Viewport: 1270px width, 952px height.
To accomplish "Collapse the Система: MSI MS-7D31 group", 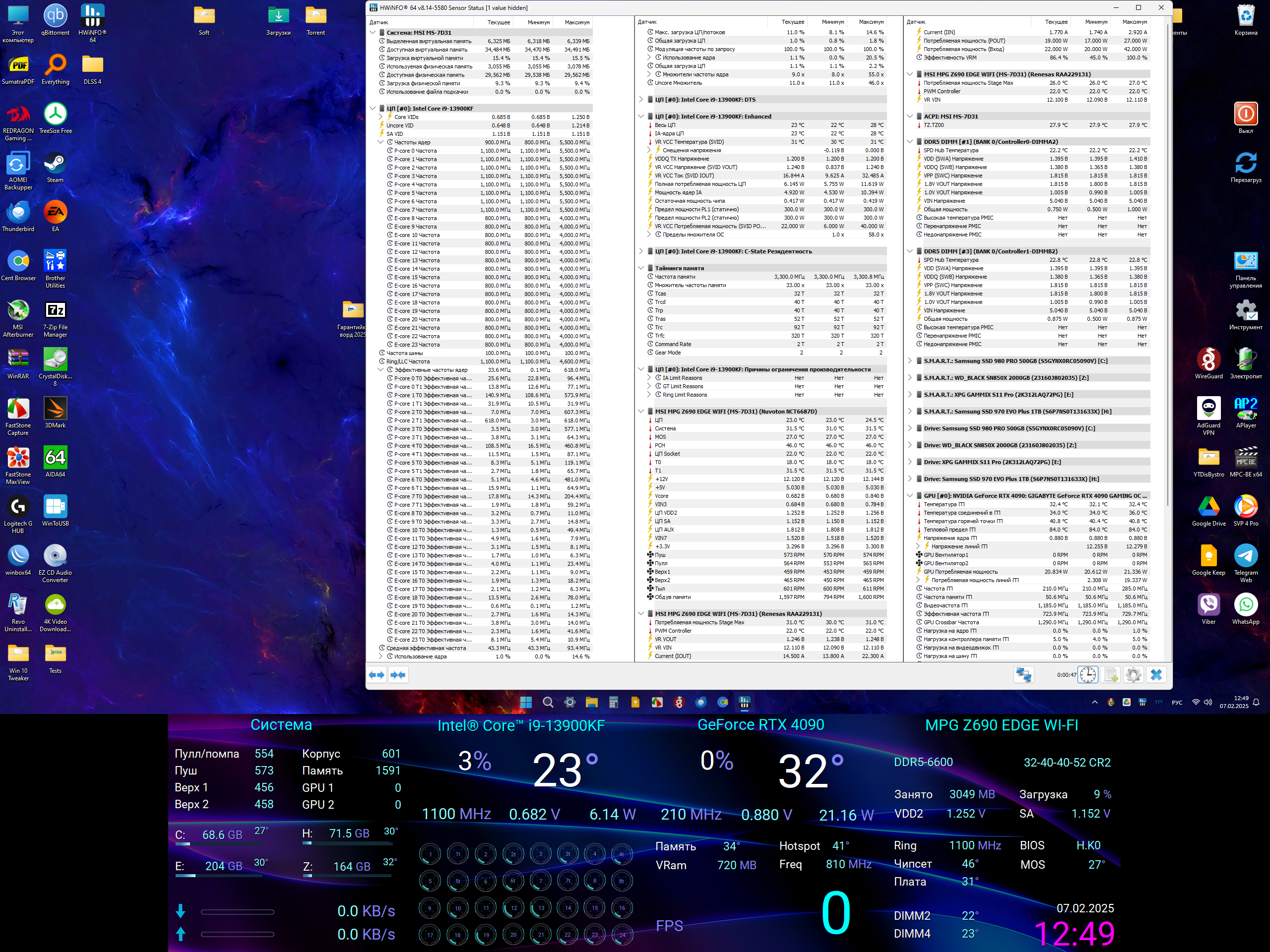I will coord(373,33).
